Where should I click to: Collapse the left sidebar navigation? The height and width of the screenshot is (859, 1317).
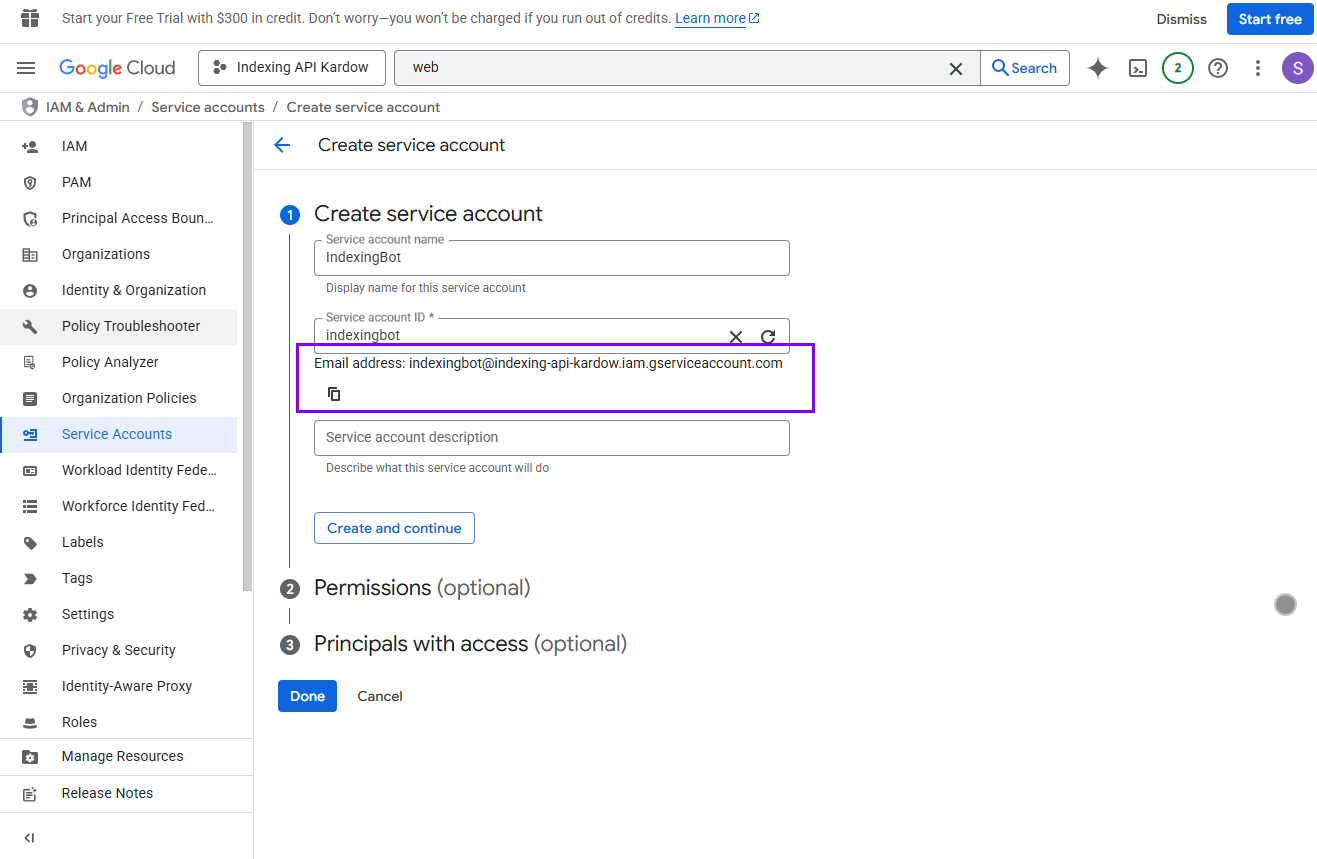(x=29, y=838)
